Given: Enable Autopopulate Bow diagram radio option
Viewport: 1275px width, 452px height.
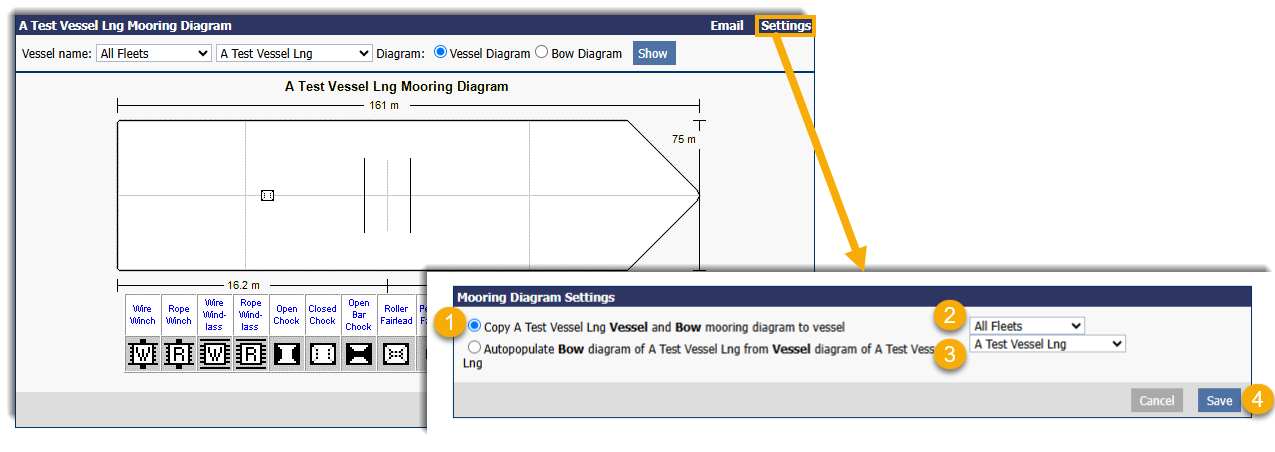Looking at the screenshot, I should pyautogui.click(x=474, y=349).
